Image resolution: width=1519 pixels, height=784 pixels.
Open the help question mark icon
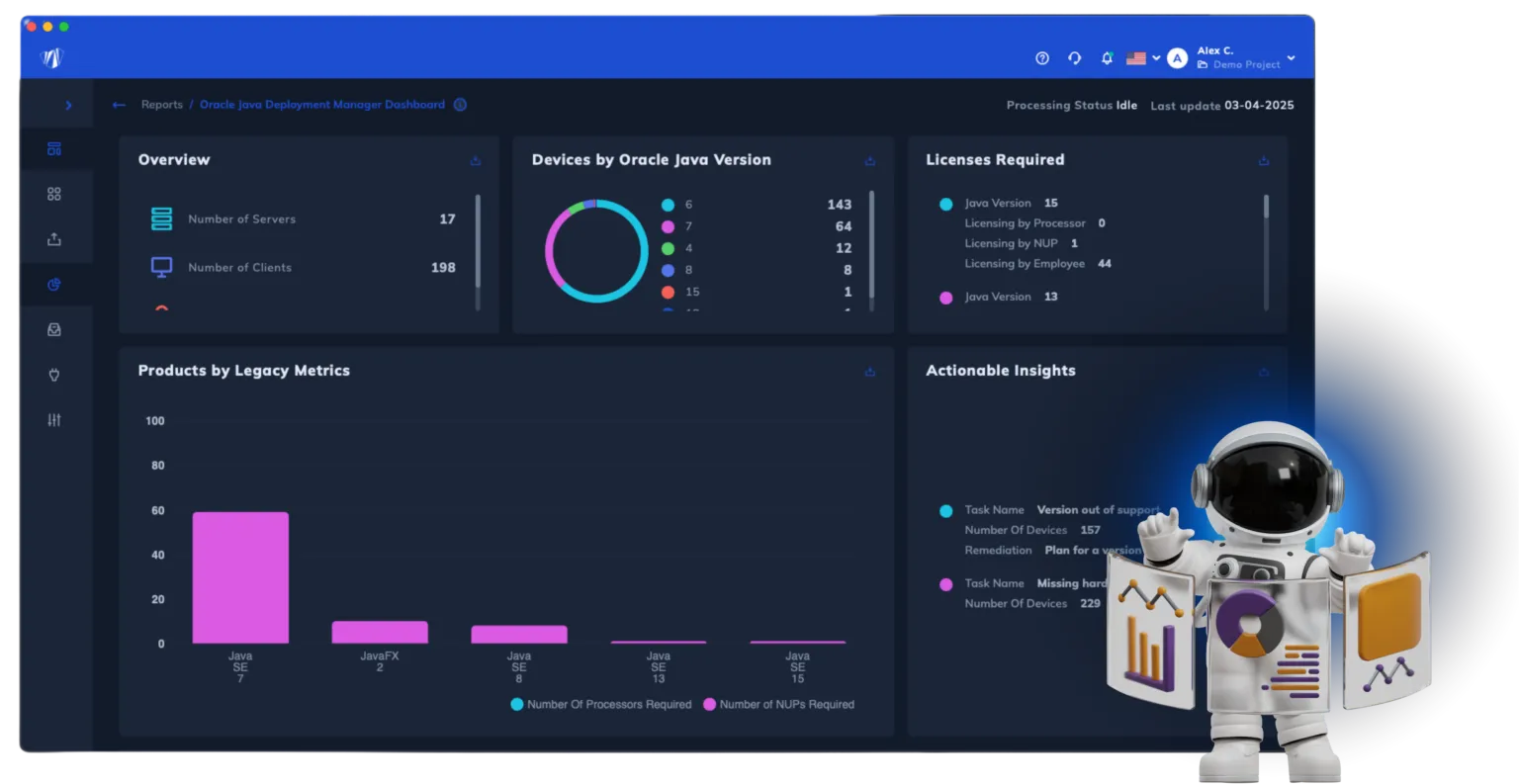[x=1041, y=58]
